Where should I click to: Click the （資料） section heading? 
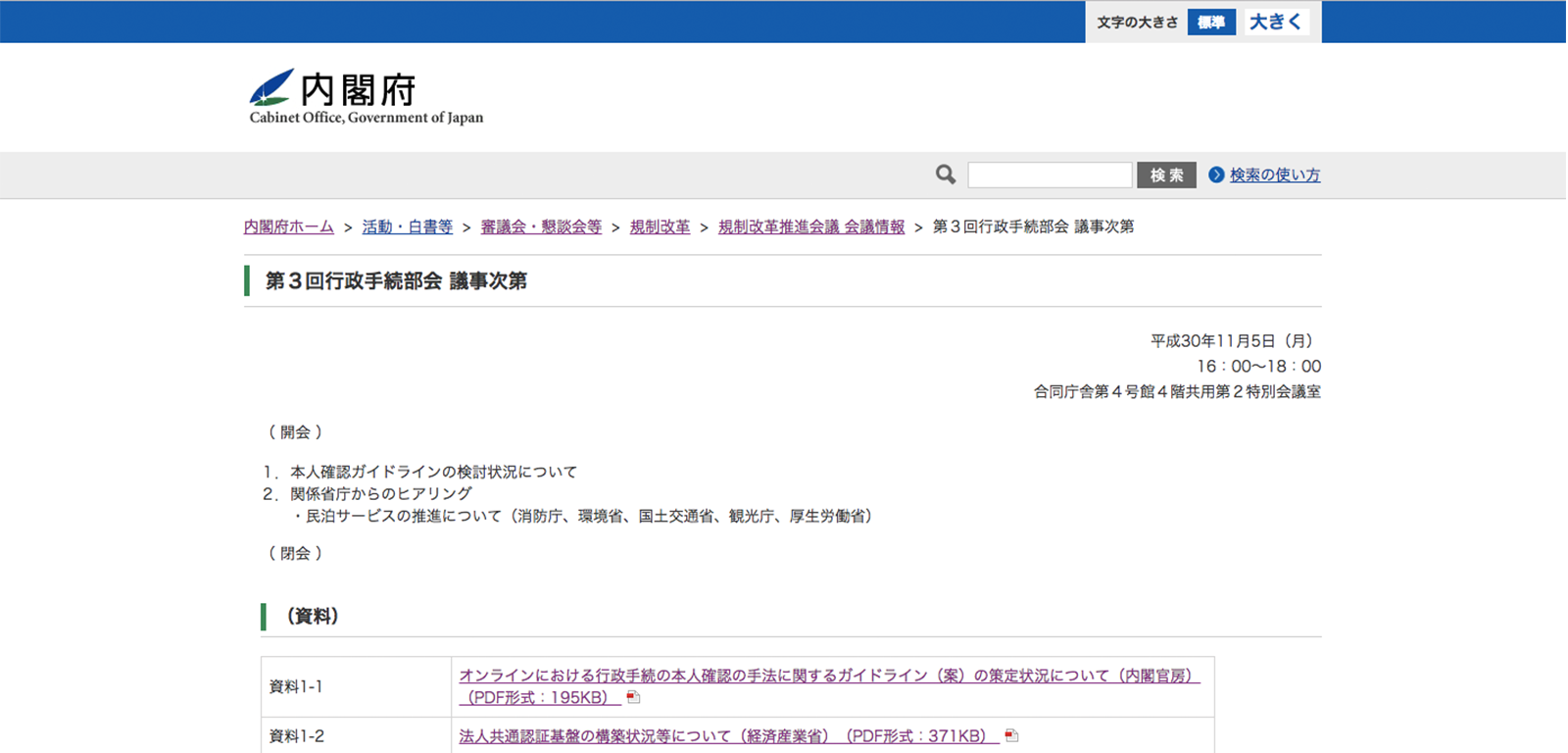[313, 616]
